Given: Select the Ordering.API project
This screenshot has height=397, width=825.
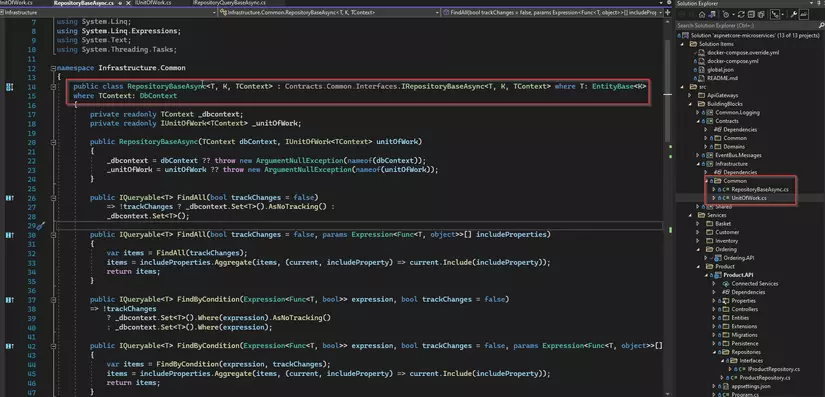Looking at the screenshot, I should pos(738,258).
